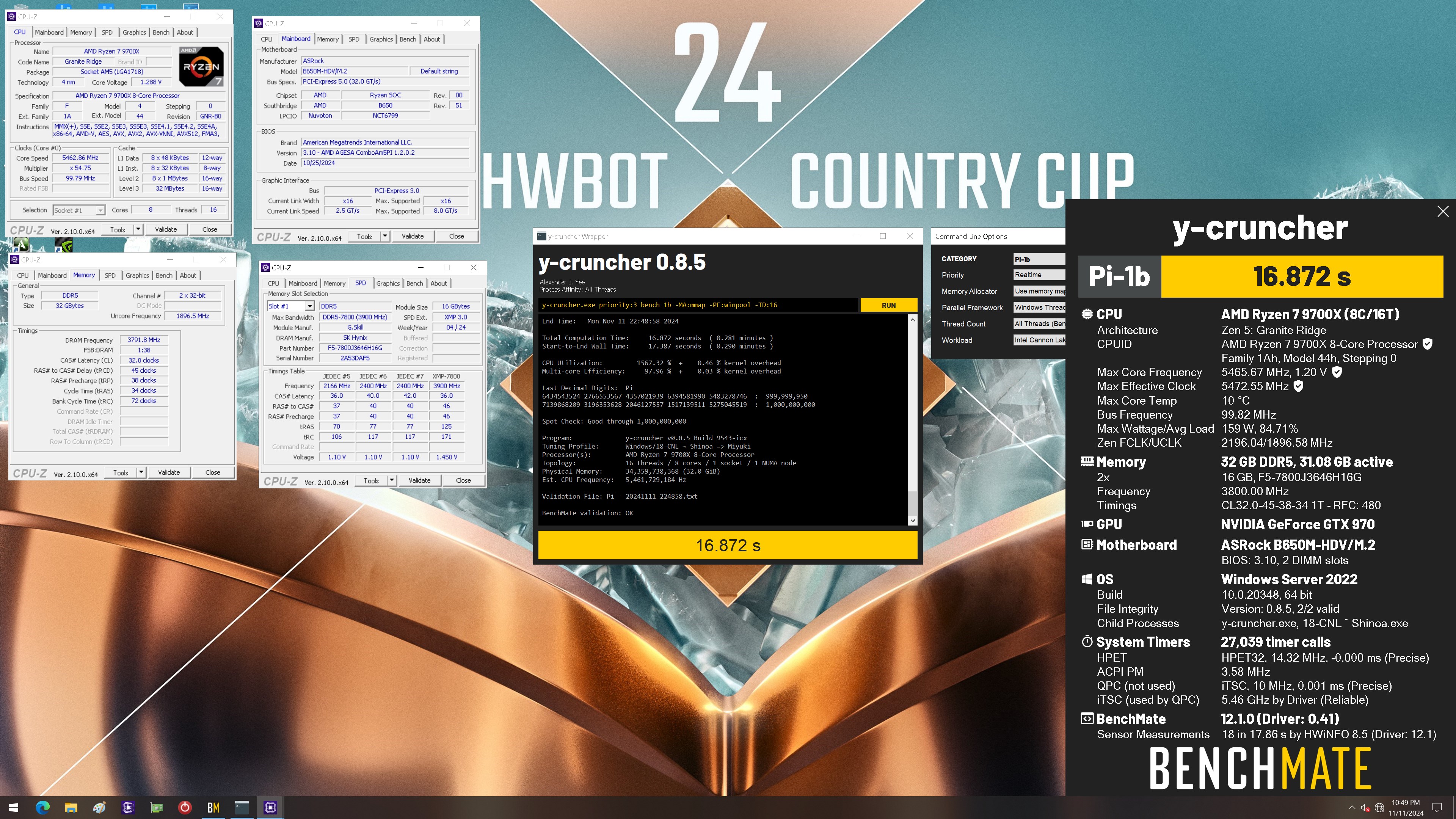The height and width of the screenshot is (819, 1456).
Task: Click Close in the Mainboard tab window
Action: [457, 236]
